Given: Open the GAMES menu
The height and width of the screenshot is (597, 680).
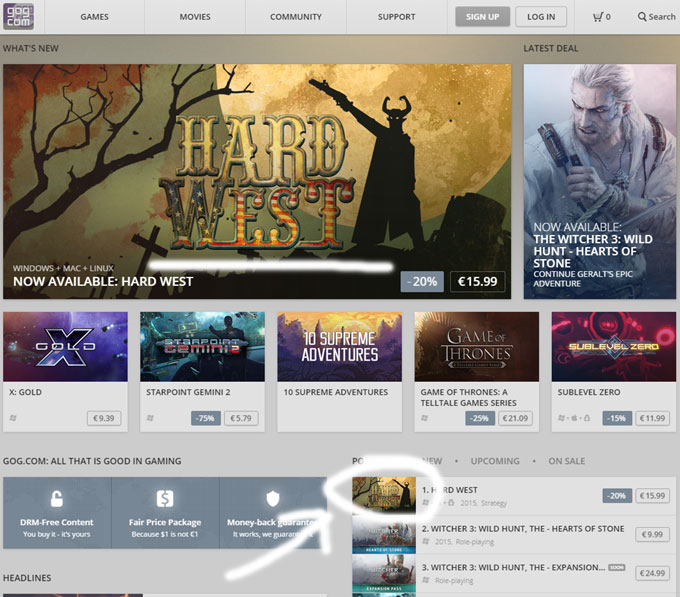Looking at the screenshot, I should point(94,17).
